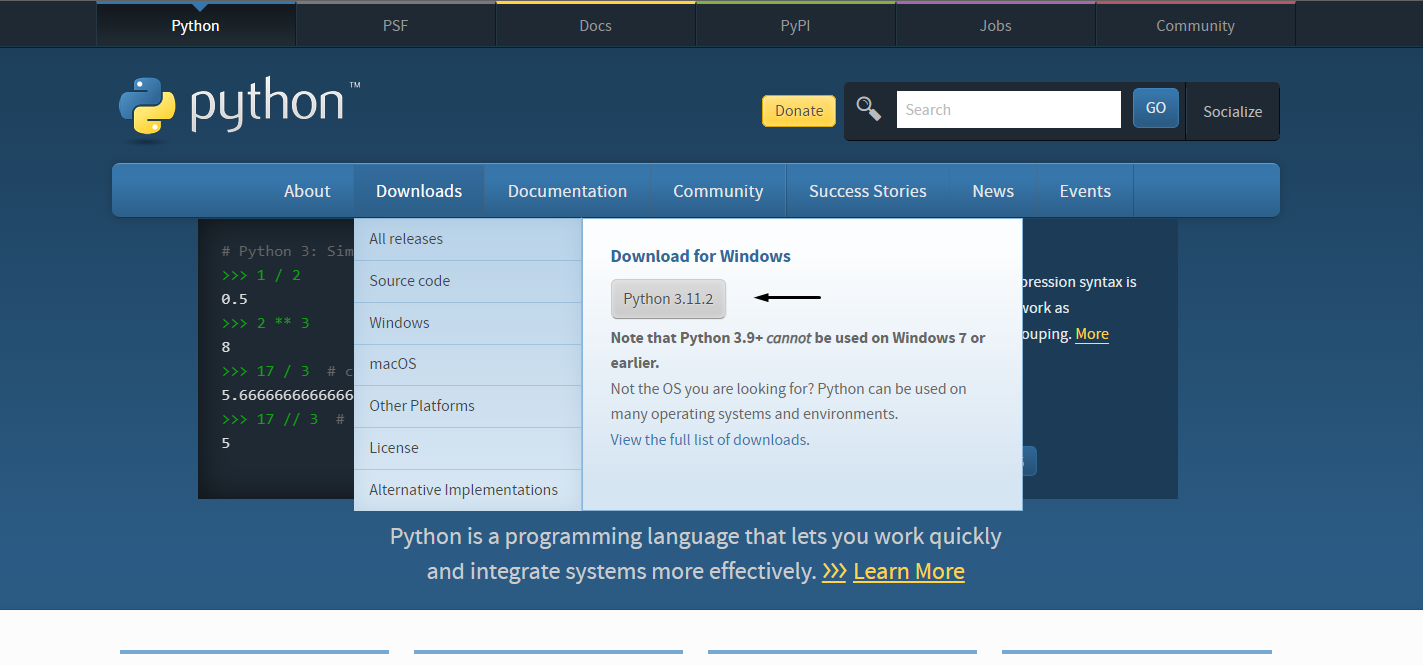The height and width of the screenshot is (665, 1423).
Task: Pick Alternative Implementations from the dropdown
Action: tap(463, 489)
